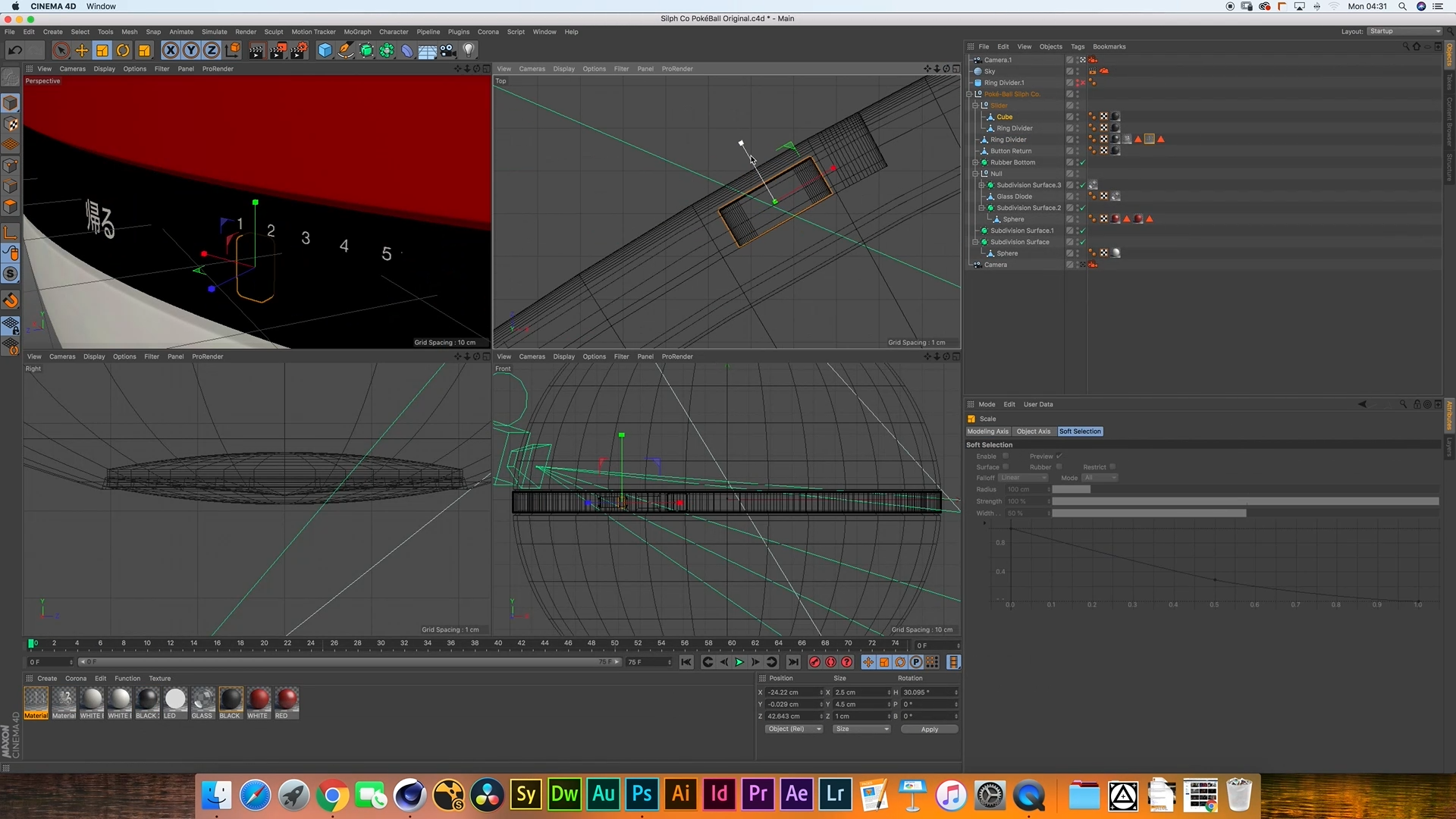Switch to the Object Axis tab
The height and width of the screenshot is (819, 1456).
(1033, 431)
